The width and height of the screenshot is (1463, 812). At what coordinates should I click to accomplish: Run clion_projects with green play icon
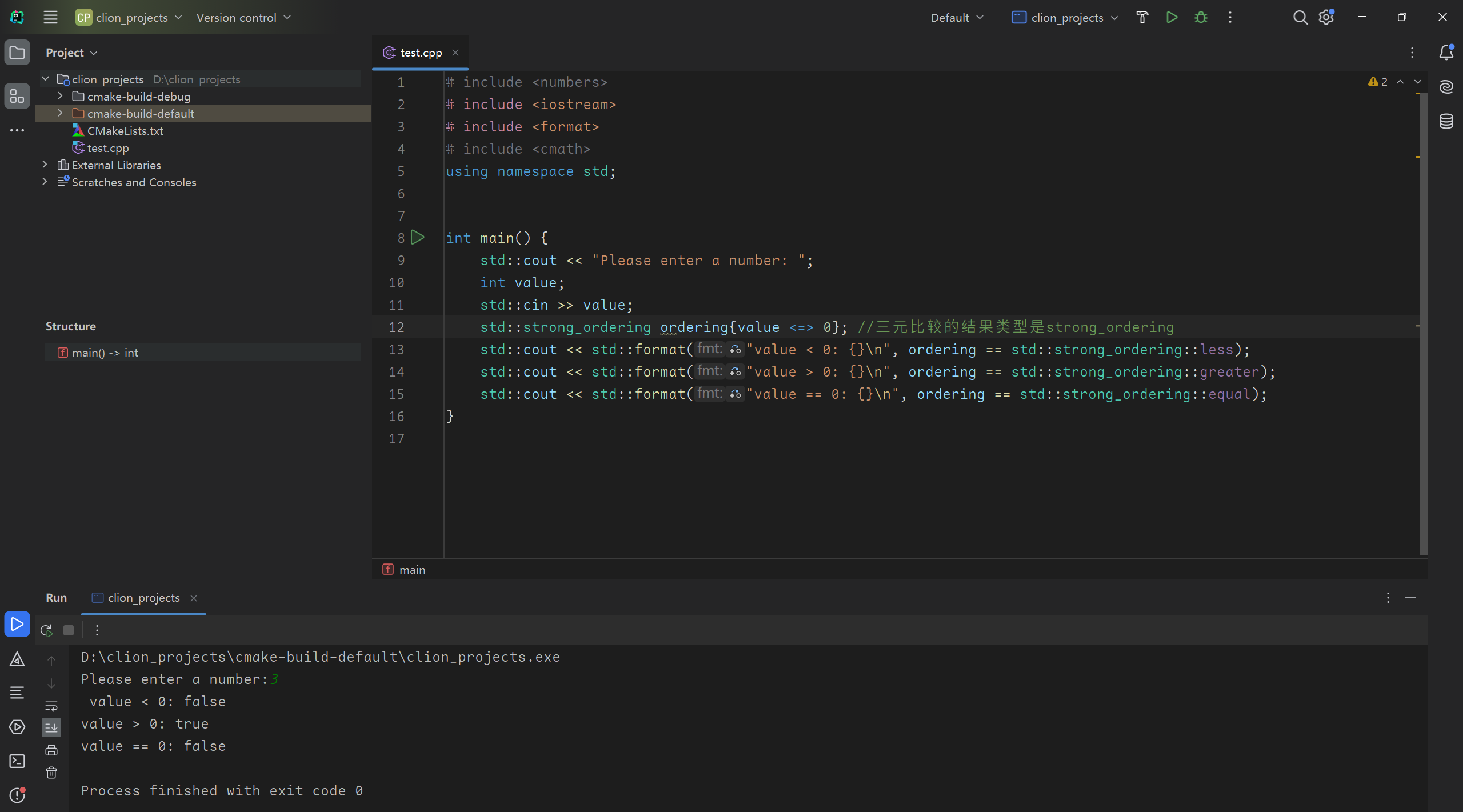tap(1172, 18)
